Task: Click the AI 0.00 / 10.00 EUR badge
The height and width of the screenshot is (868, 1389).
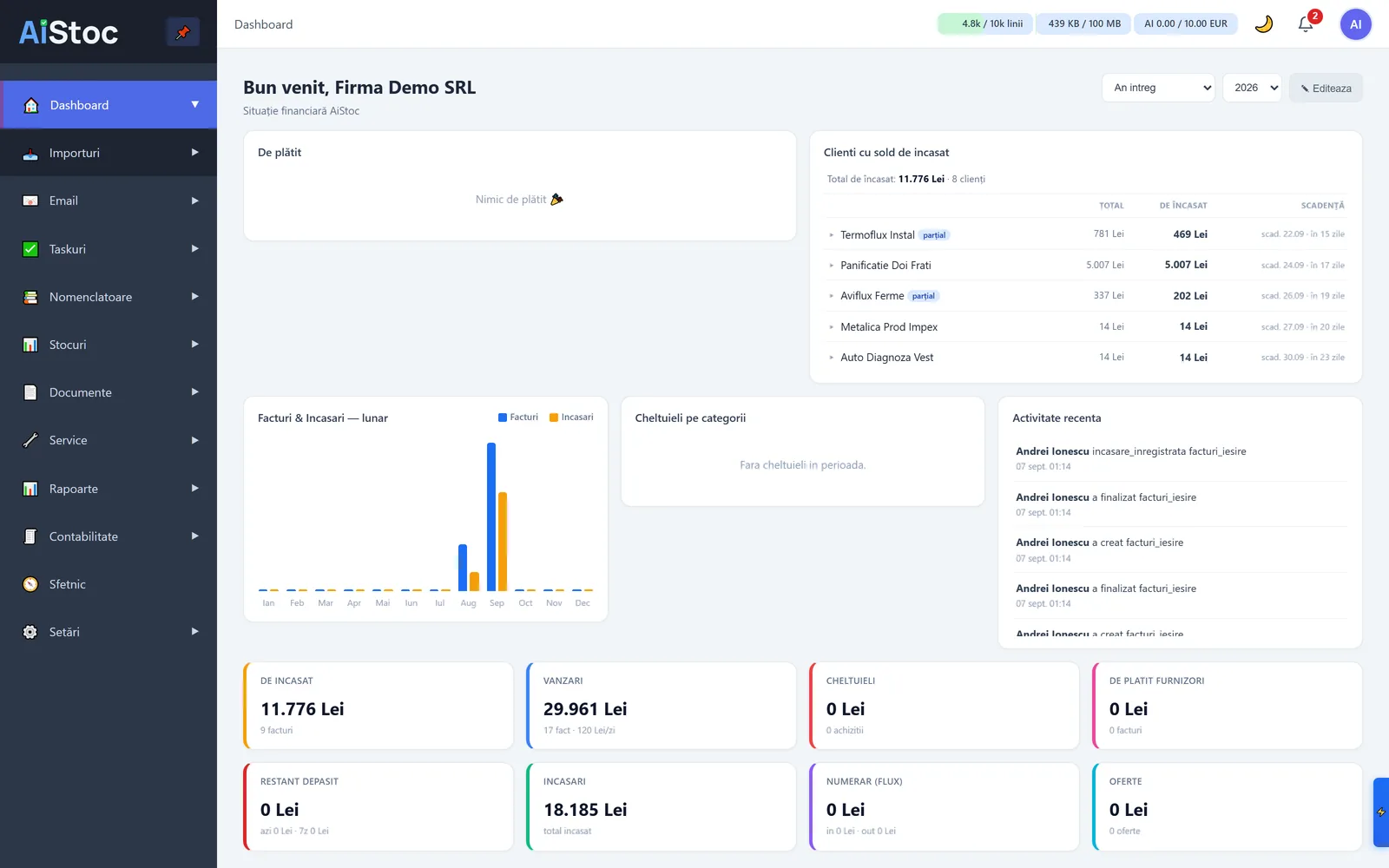Action: click(x=1185, y=23)
